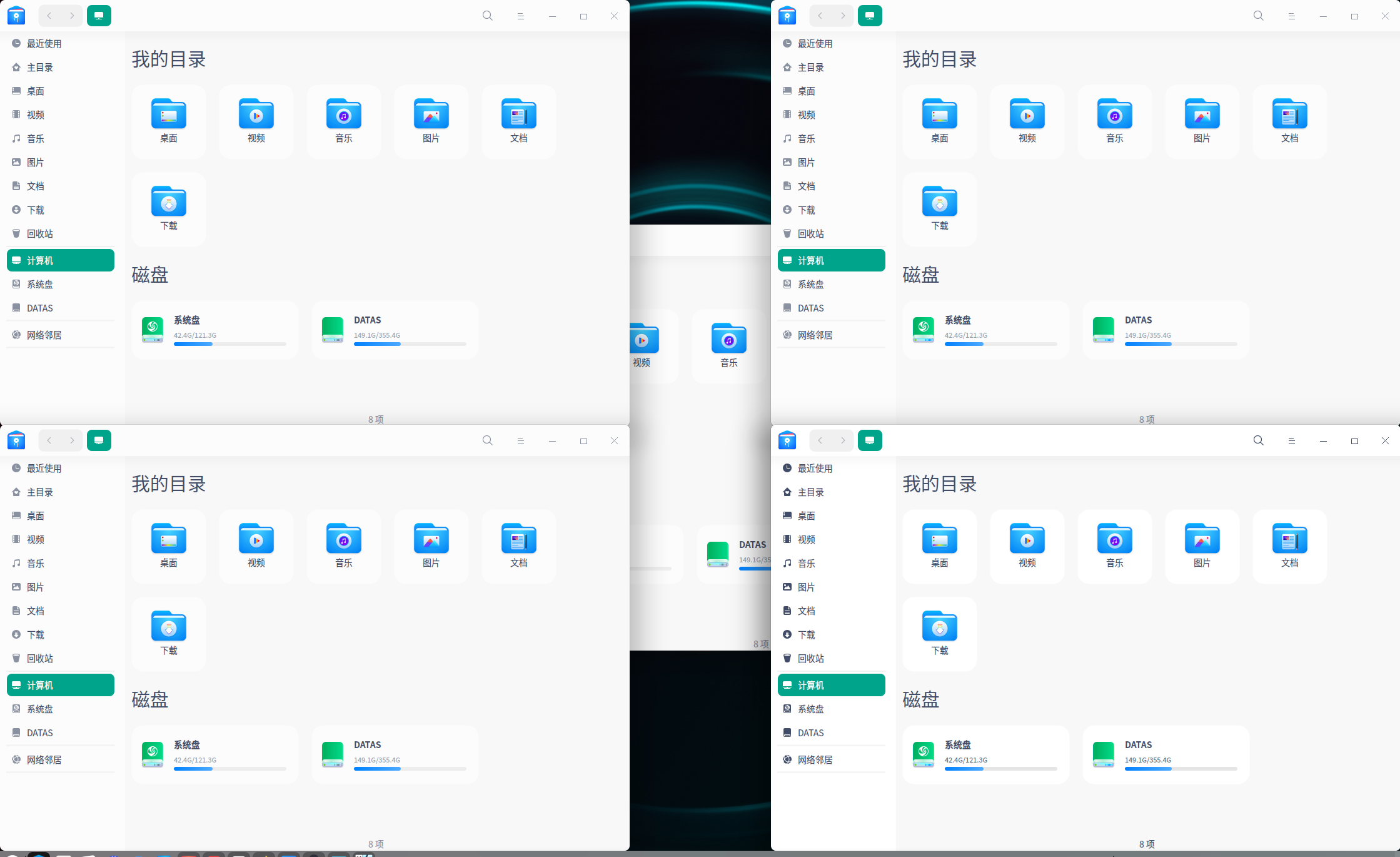Open 下载 folder in bottom-left window
Screen dimensions: 1400x857
tap(169, 634)
